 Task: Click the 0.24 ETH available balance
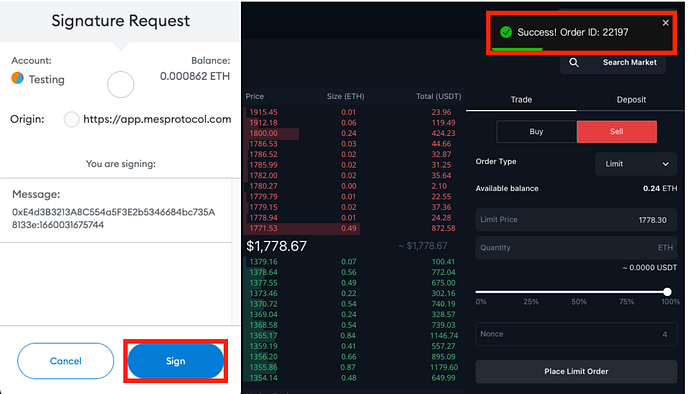660,188
